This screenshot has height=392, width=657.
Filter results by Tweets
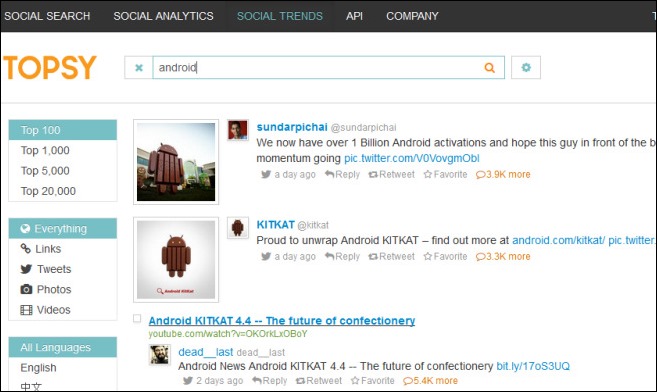coord(63,269)
